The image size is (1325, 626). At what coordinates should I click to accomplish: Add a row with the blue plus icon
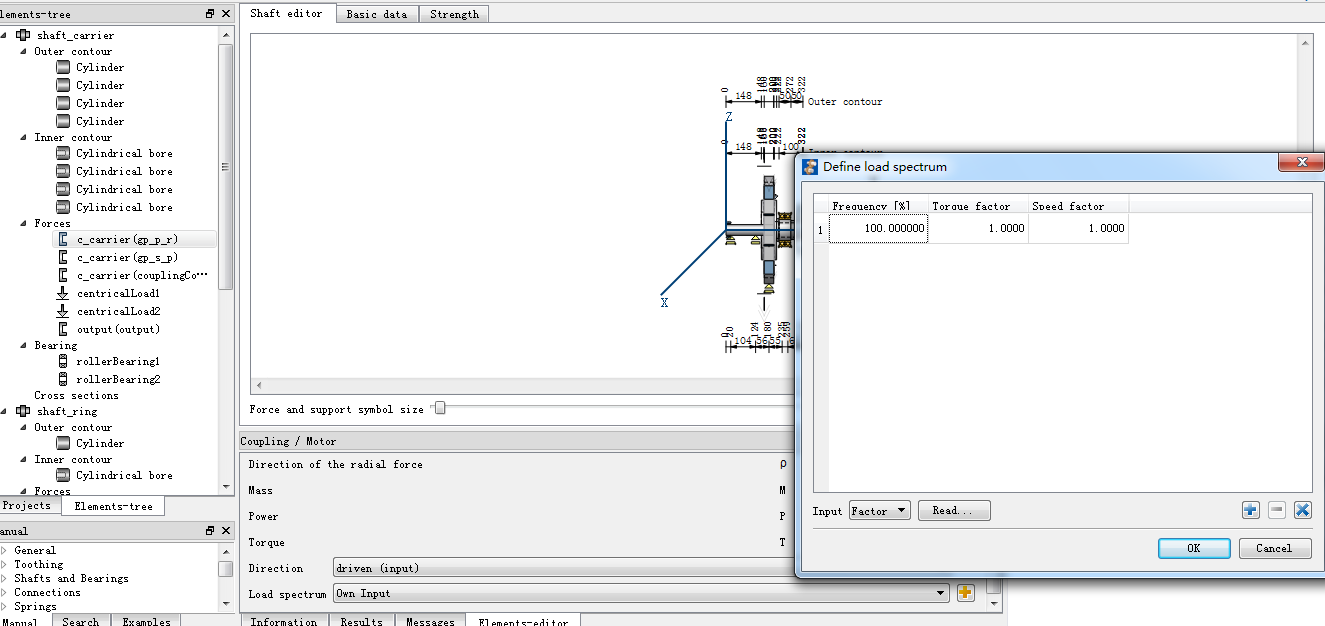point(1250,510)
